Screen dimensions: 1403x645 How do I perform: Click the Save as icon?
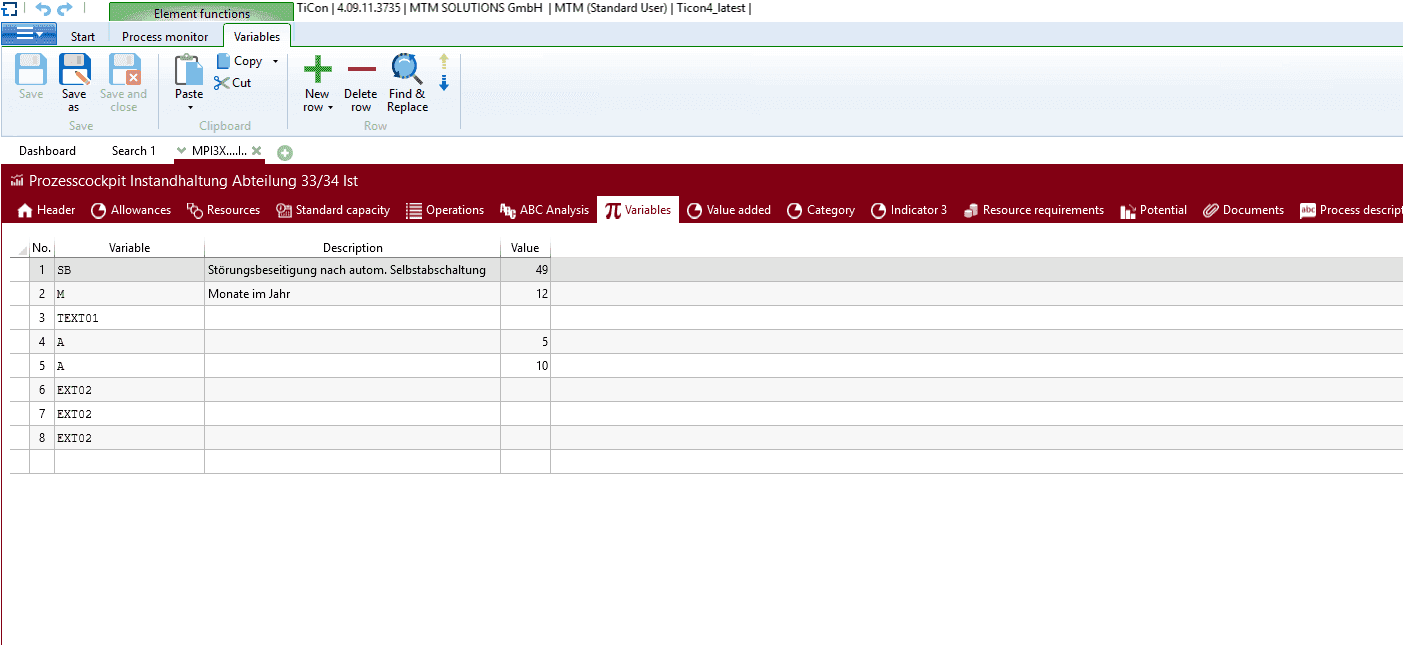tap(74, 71)
